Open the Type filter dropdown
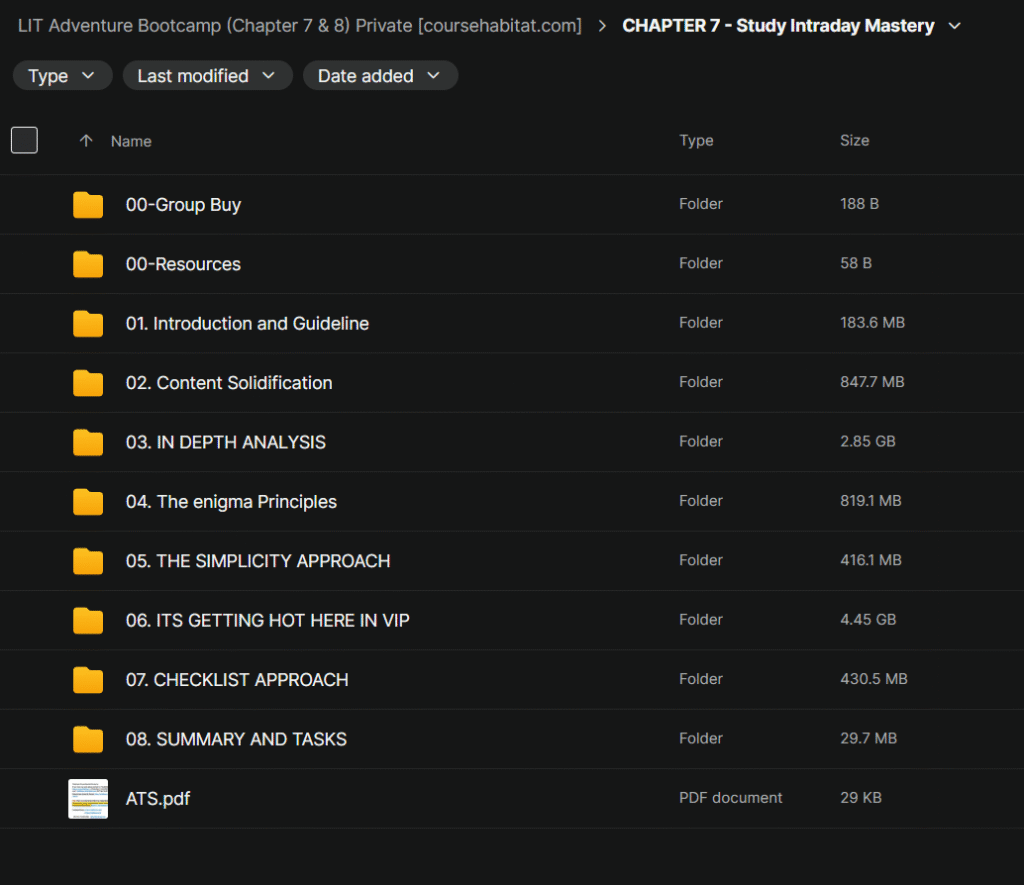 point(62,76)
